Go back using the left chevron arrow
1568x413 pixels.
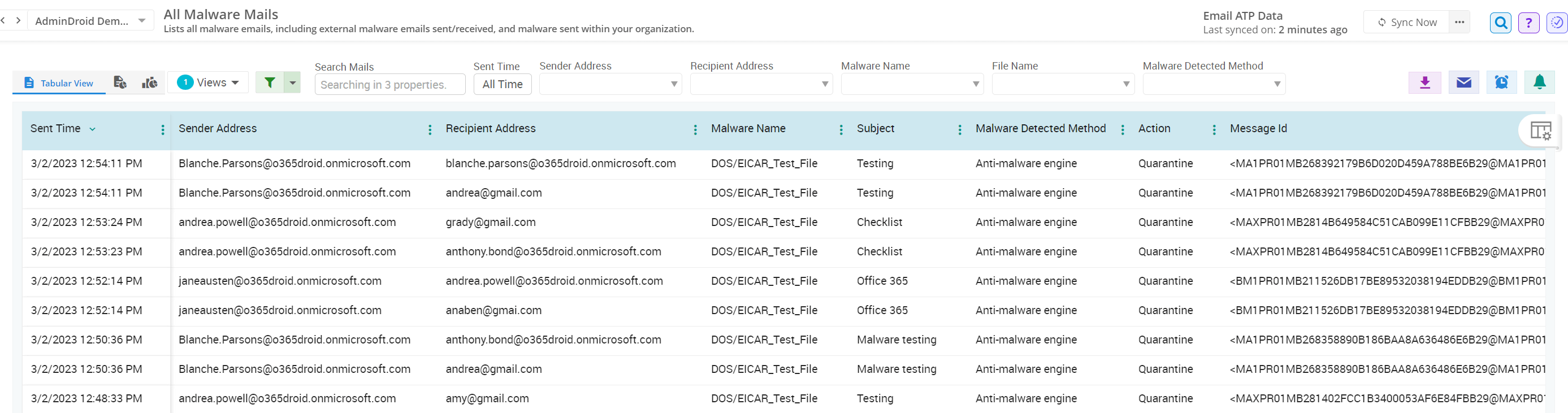tap(3, 21)
